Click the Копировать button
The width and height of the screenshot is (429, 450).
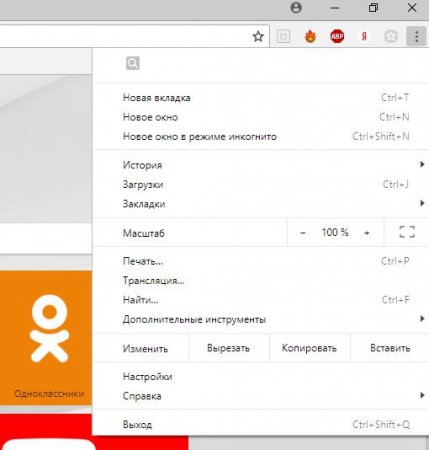coord(309,348)
